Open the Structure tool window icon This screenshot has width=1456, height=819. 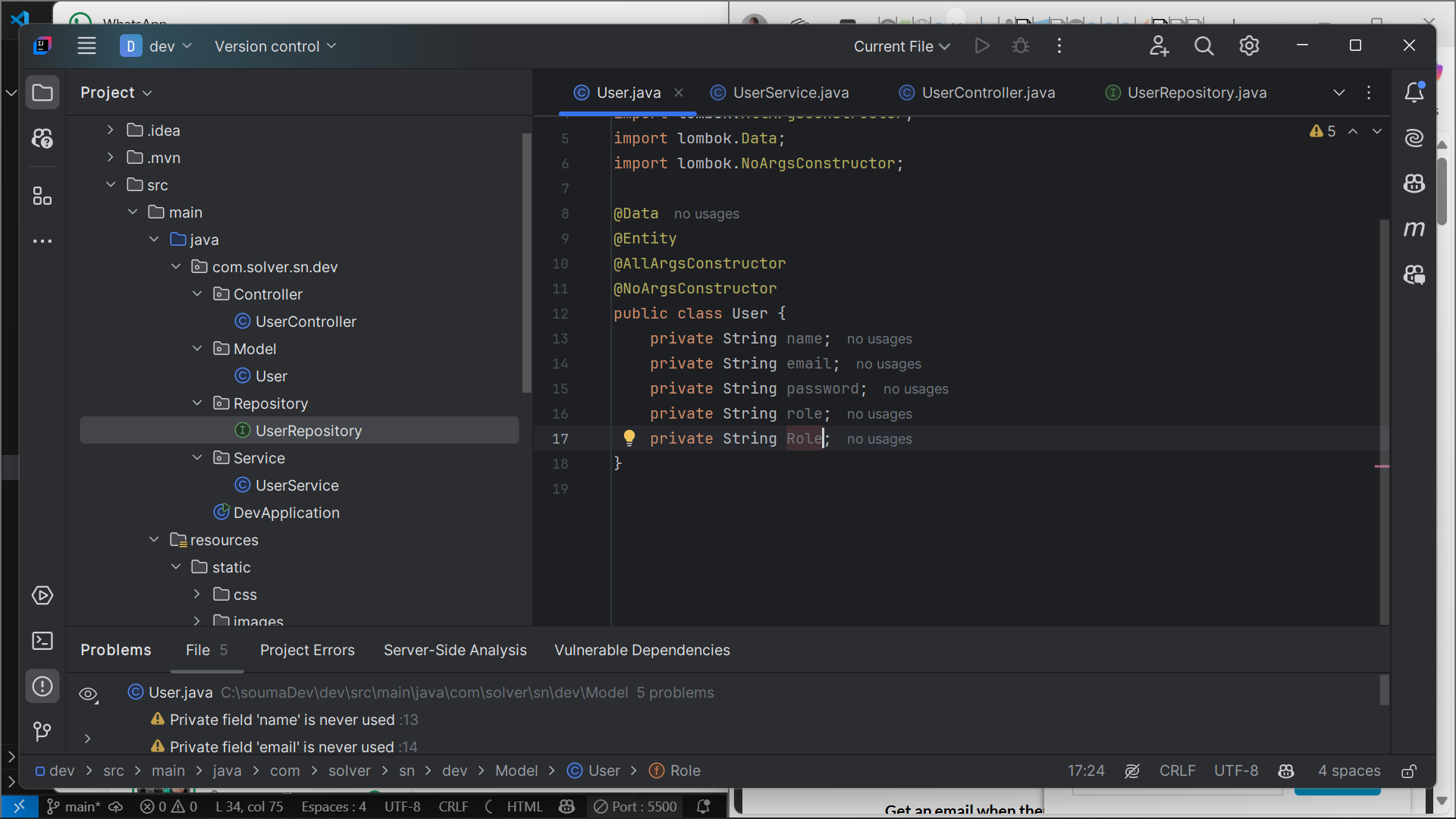pos(42,196)
